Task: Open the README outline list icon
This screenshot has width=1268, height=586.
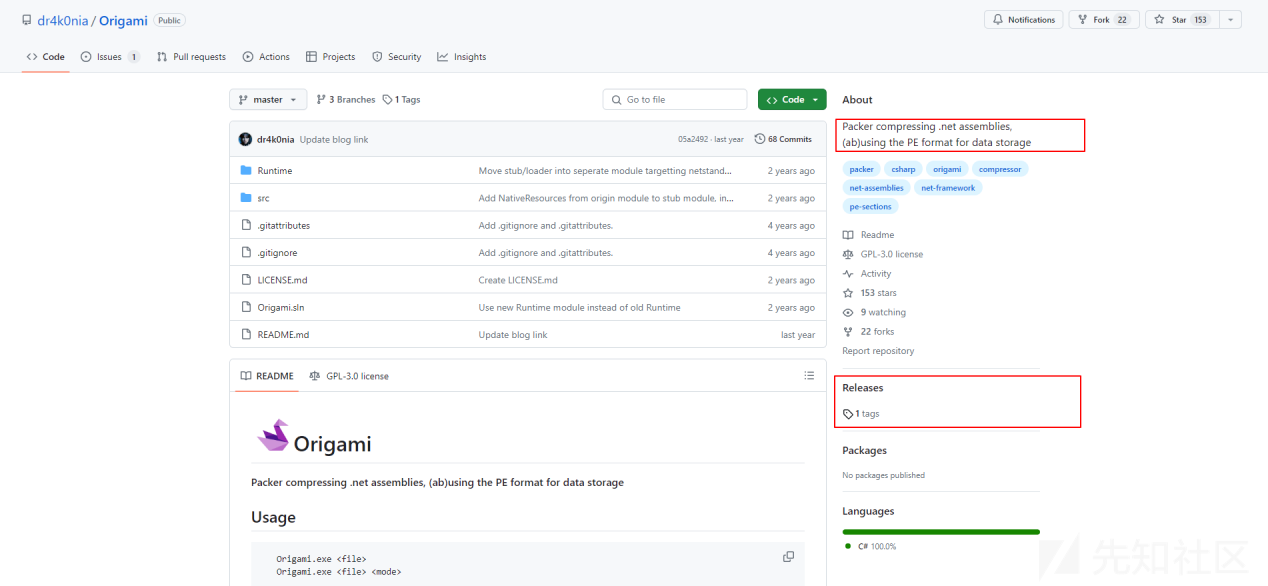Action: (809, 376)
